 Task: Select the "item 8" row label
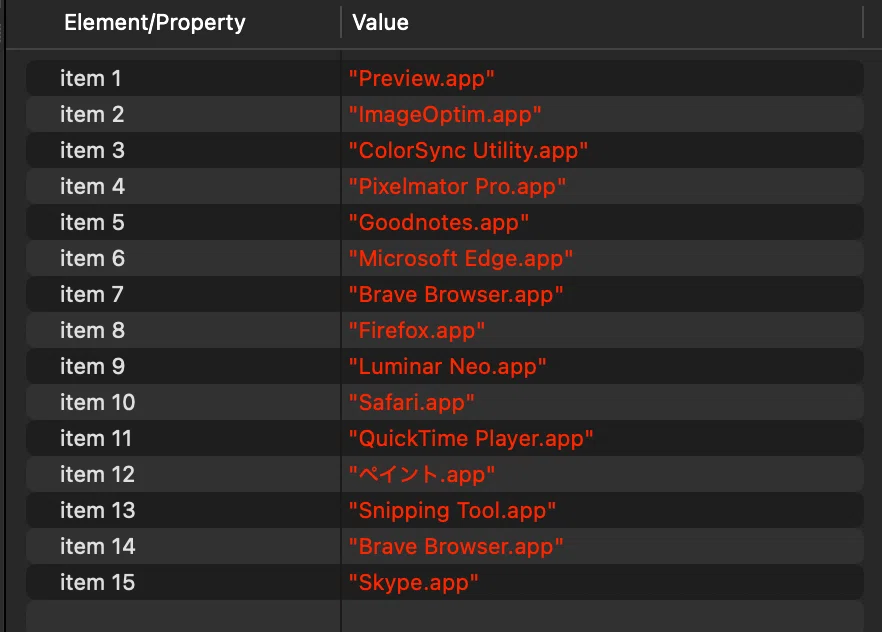tap(92, 330)
